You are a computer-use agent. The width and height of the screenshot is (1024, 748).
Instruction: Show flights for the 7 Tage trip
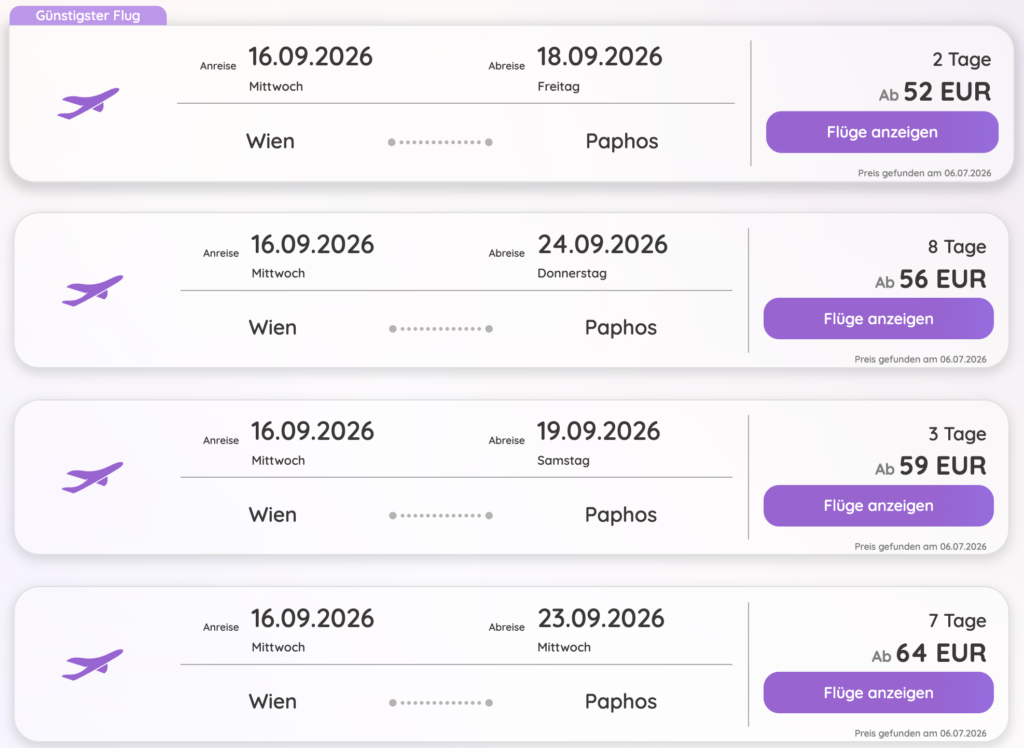click(x=878, y=692)
